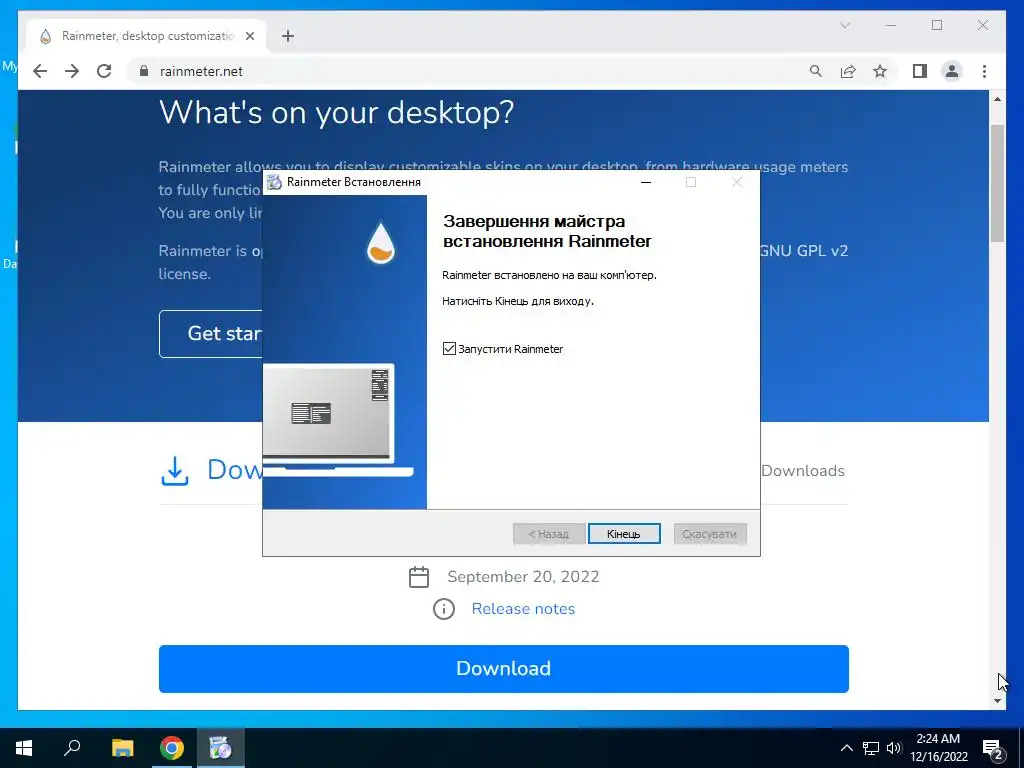Open Chrome three-dot menu

click(x=984, y=71)
